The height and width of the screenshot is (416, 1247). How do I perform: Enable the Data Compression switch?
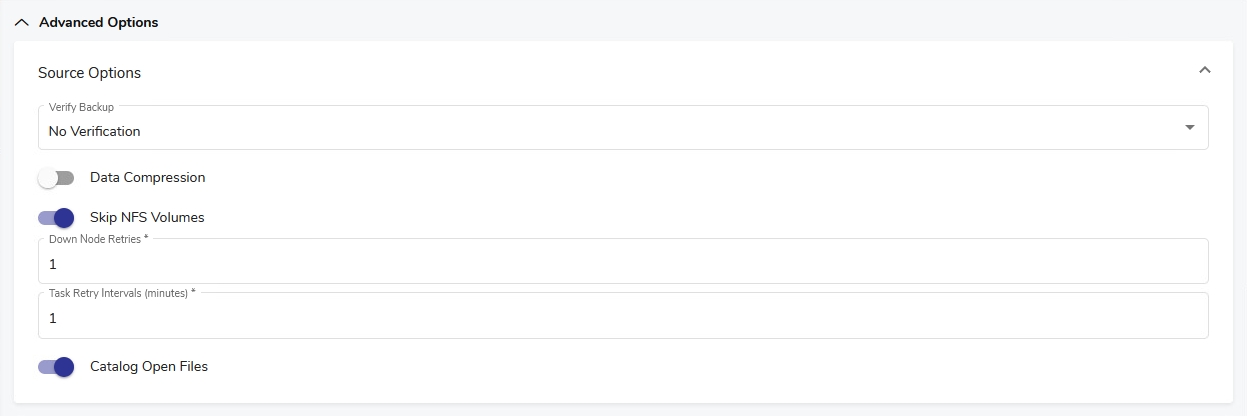[56, 178]
